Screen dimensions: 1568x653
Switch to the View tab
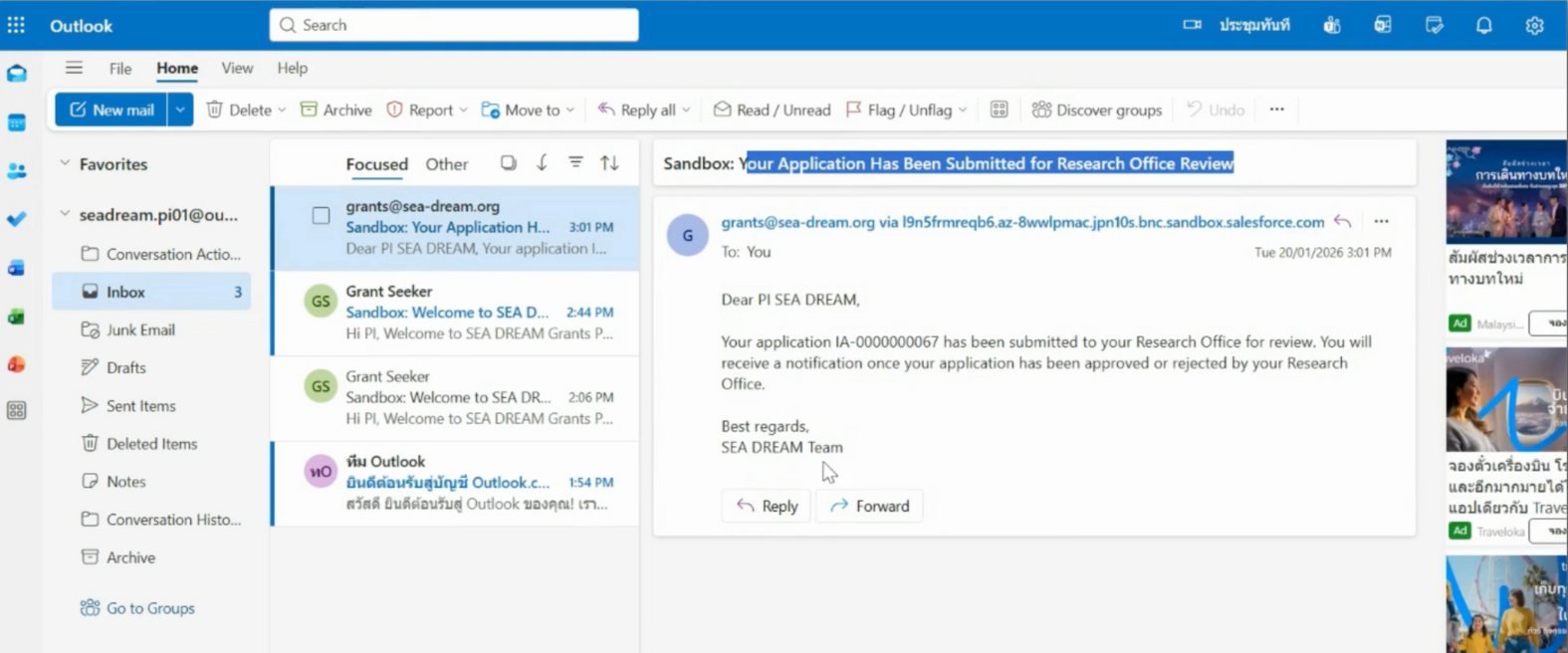coord(237,68)
